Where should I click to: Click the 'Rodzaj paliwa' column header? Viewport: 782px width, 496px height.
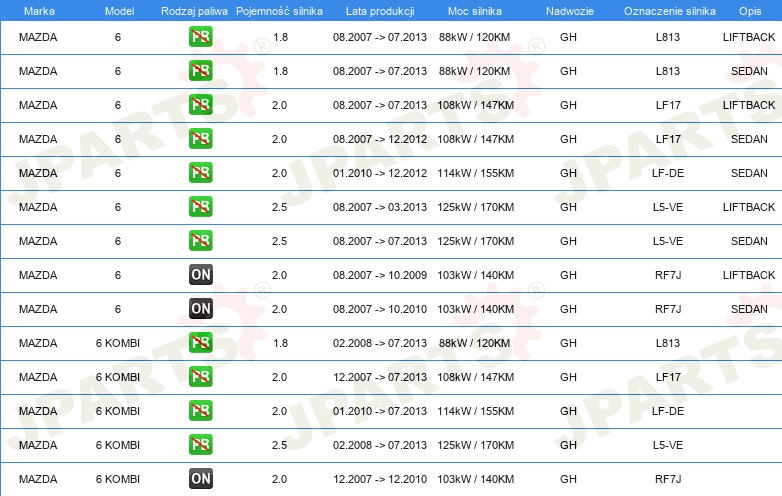(194, 10)
